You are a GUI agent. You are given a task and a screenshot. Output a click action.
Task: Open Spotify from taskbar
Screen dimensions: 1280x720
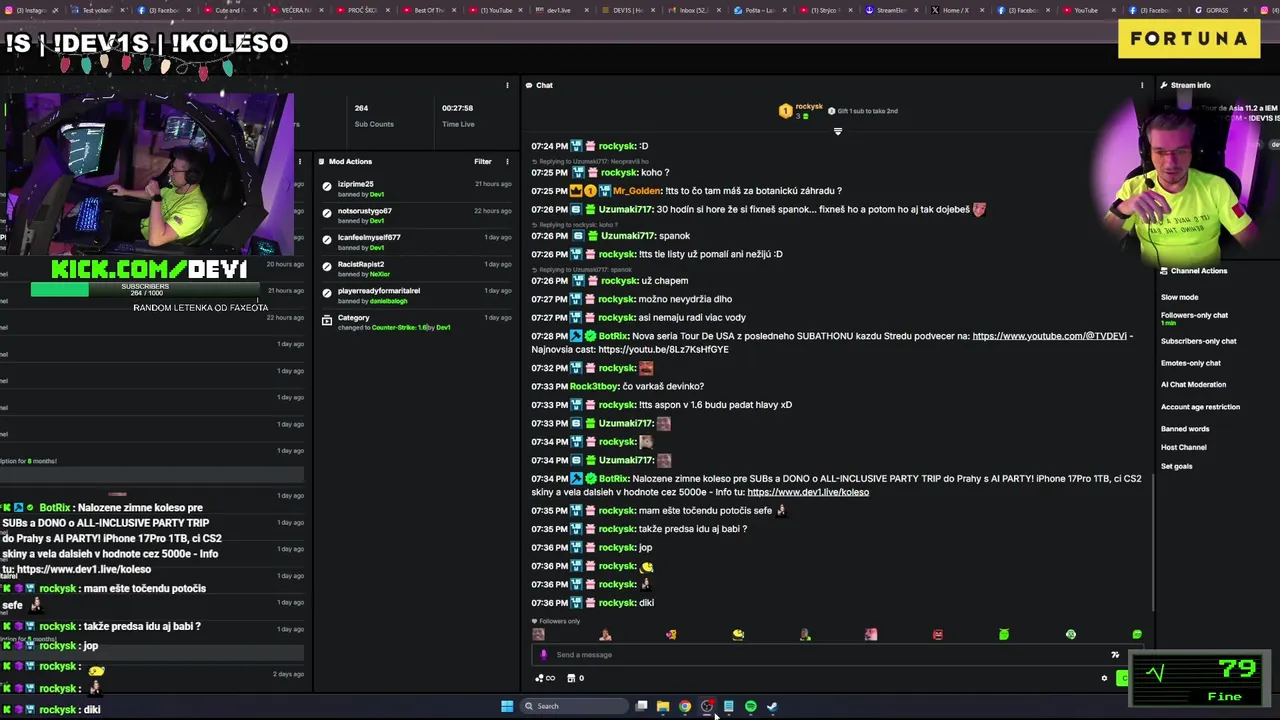[751, 706]
